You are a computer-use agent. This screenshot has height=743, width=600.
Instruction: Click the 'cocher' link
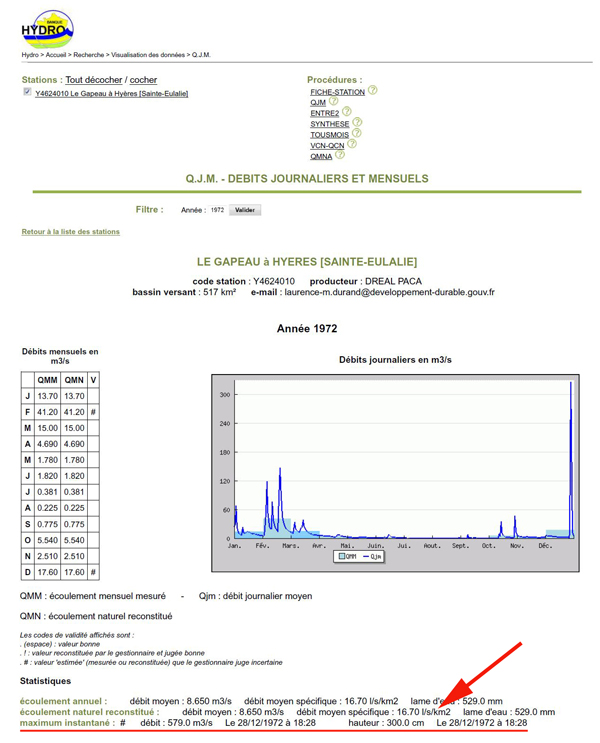(x=143, y=80)
